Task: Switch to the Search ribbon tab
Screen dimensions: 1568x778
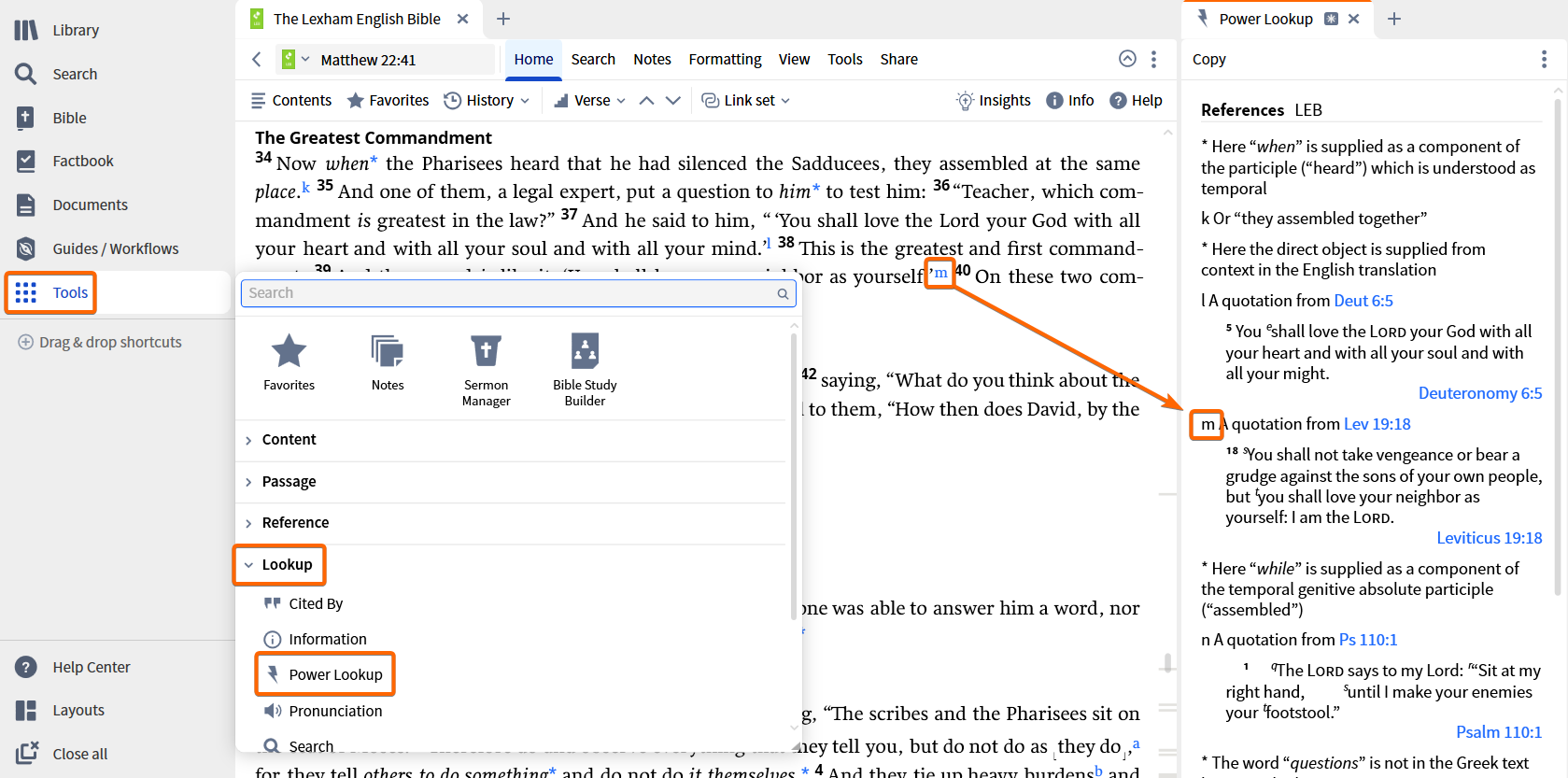Action: click(x=593, y=59)
